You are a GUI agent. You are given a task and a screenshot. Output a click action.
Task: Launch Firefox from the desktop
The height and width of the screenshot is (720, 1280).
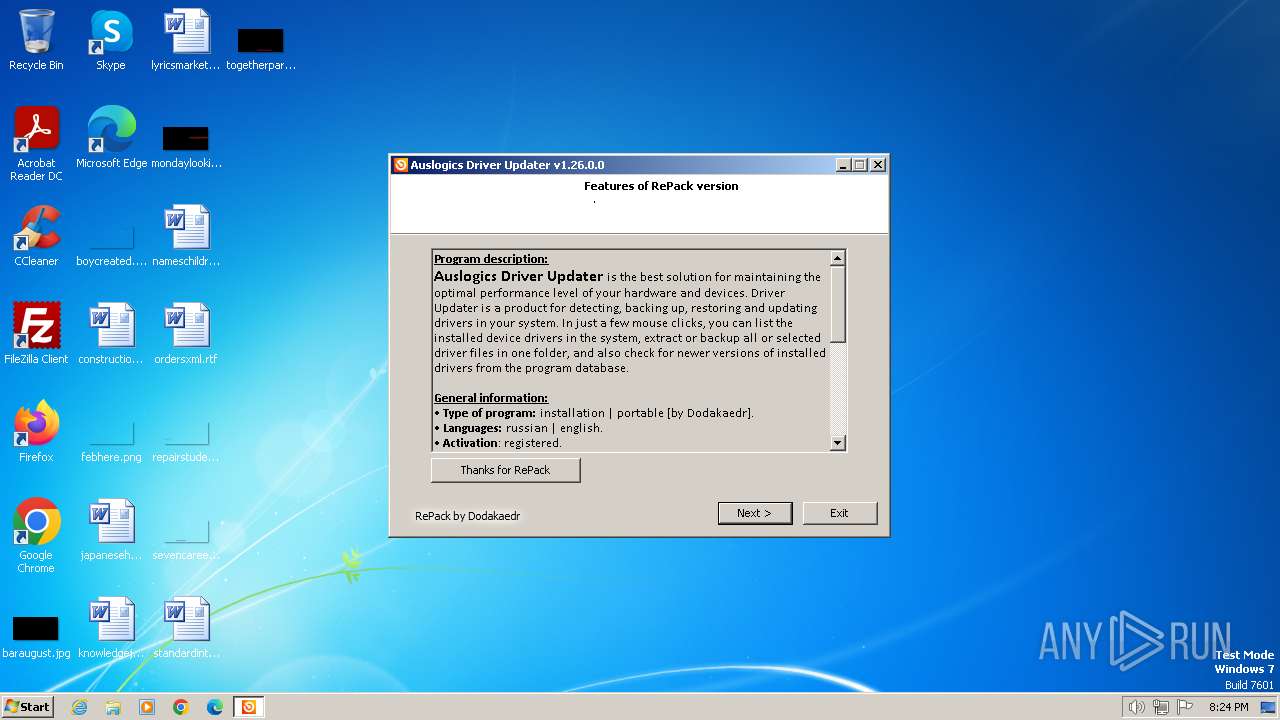[x=36, y=432]
